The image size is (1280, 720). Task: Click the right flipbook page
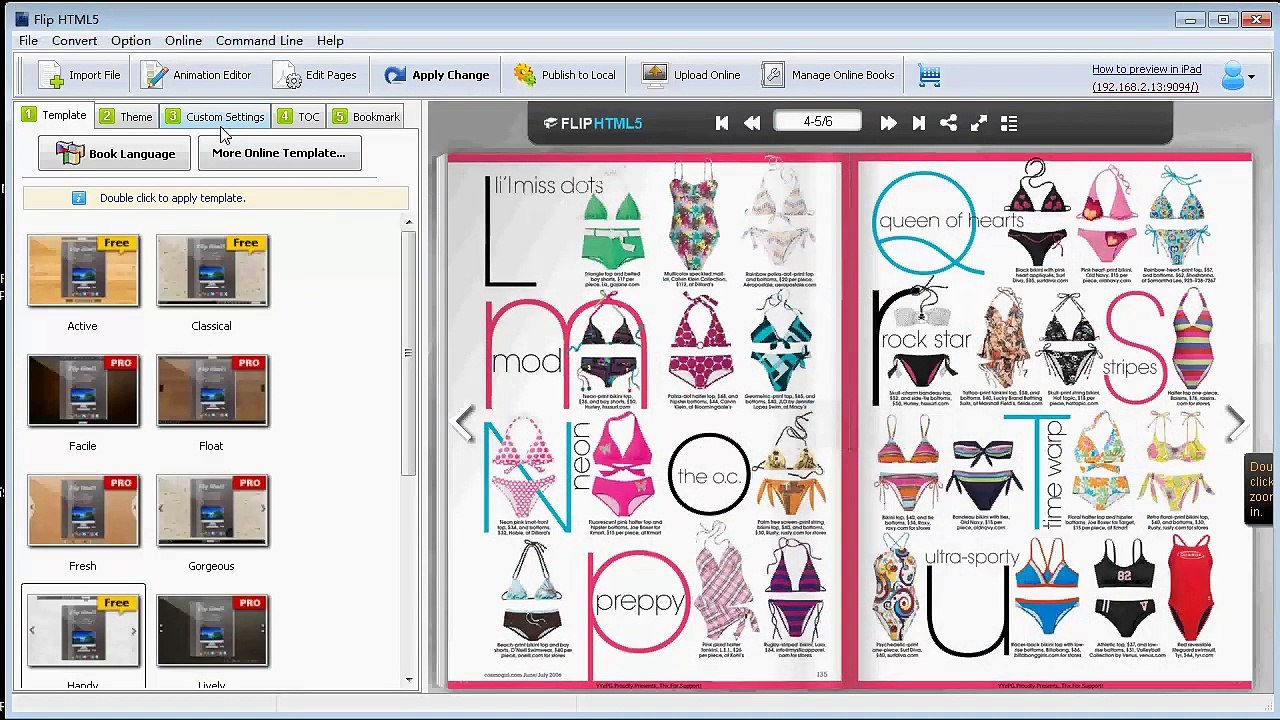coord(1053,422)
